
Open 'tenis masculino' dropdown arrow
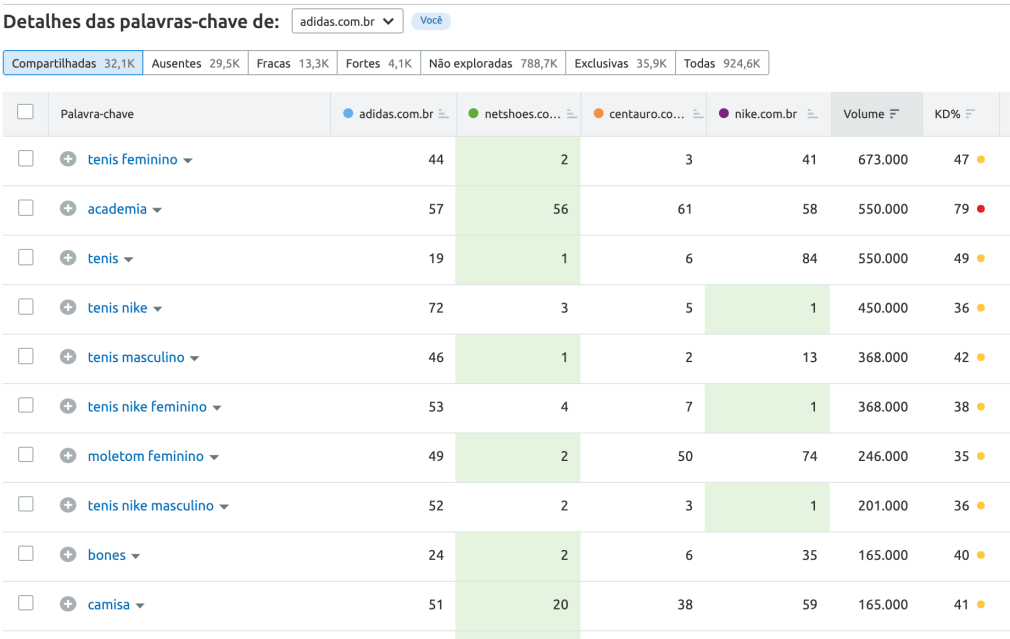195,358
